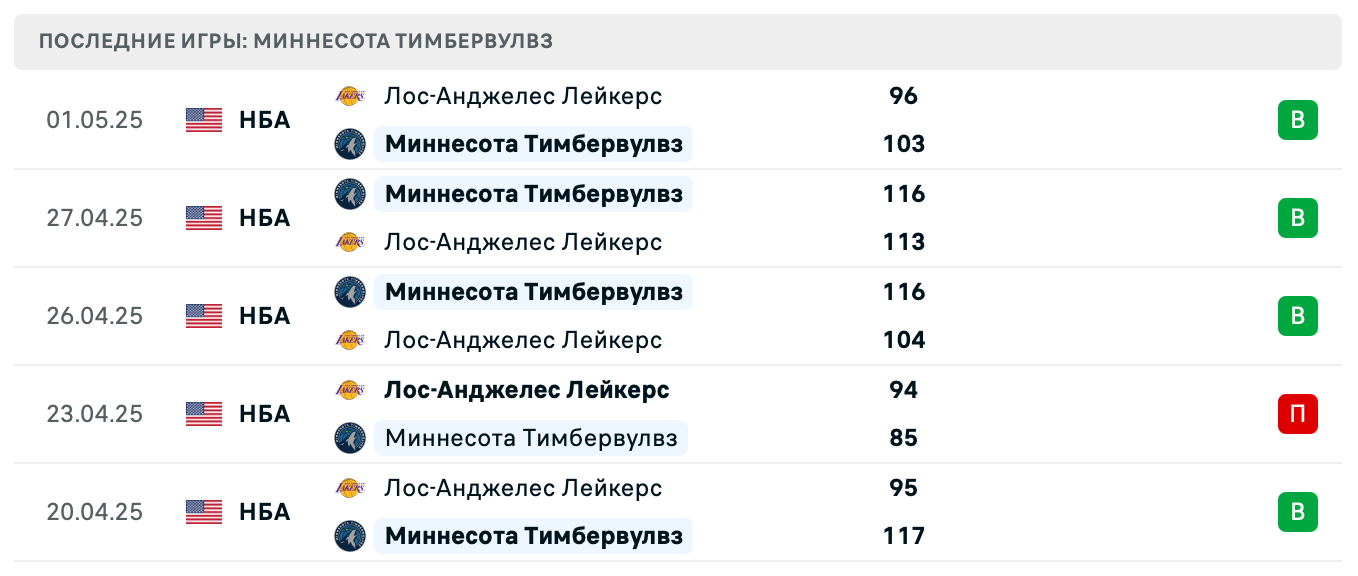Select the green В badge for the 01.05.25 game
Image resolution: width=1358 pixels, height=576 pixels.
[1297, 120]
